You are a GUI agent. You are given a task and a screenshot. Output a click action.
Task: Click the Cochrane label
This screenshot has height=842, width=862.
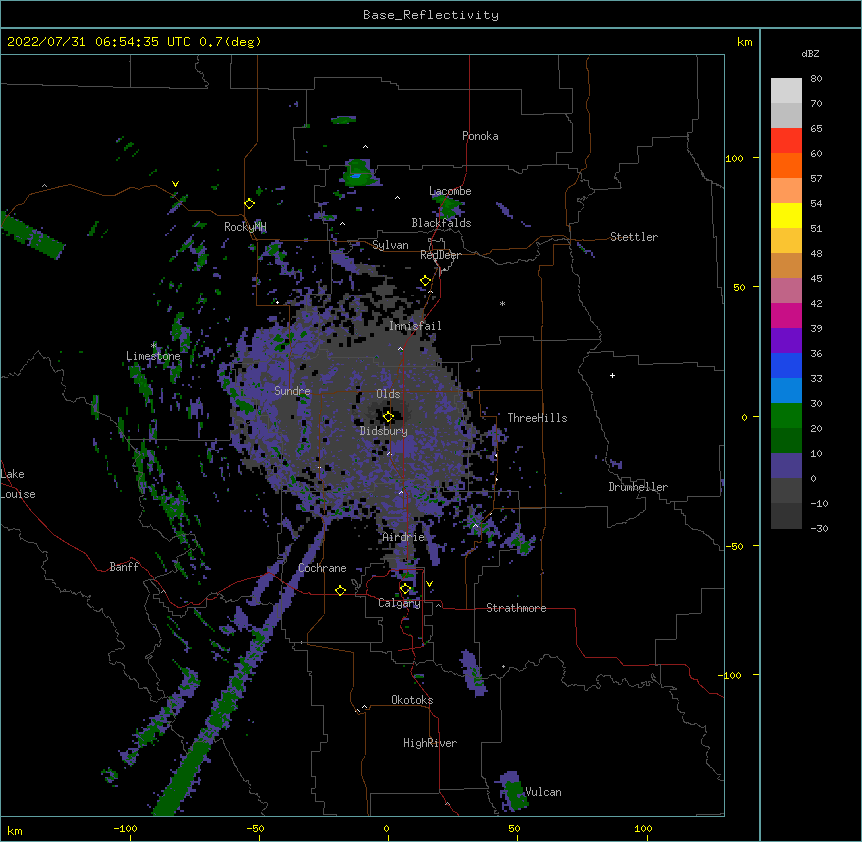point(322,568)
